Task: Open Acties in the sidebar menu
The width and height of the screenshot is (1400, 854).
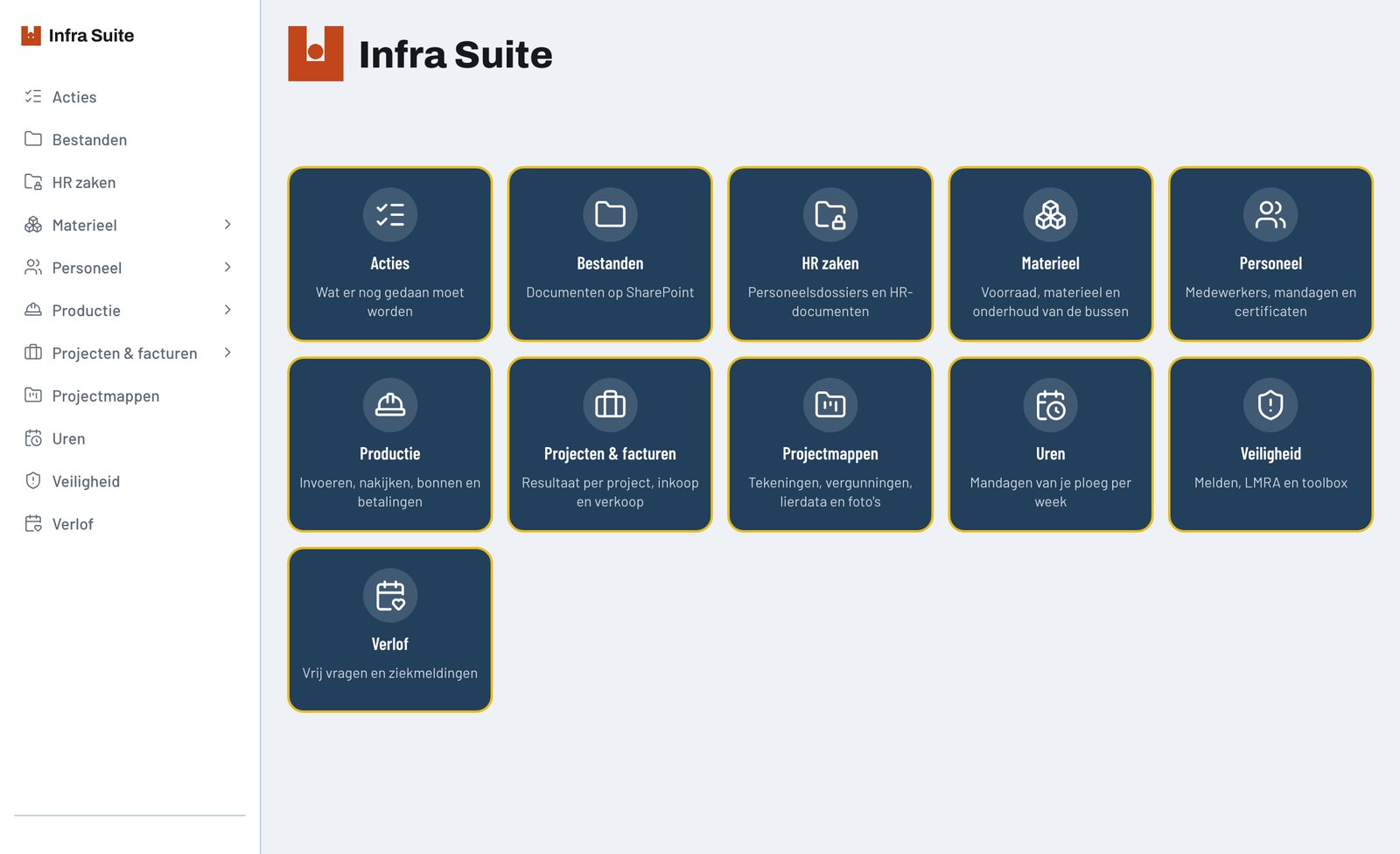Action: coord(129,97)
